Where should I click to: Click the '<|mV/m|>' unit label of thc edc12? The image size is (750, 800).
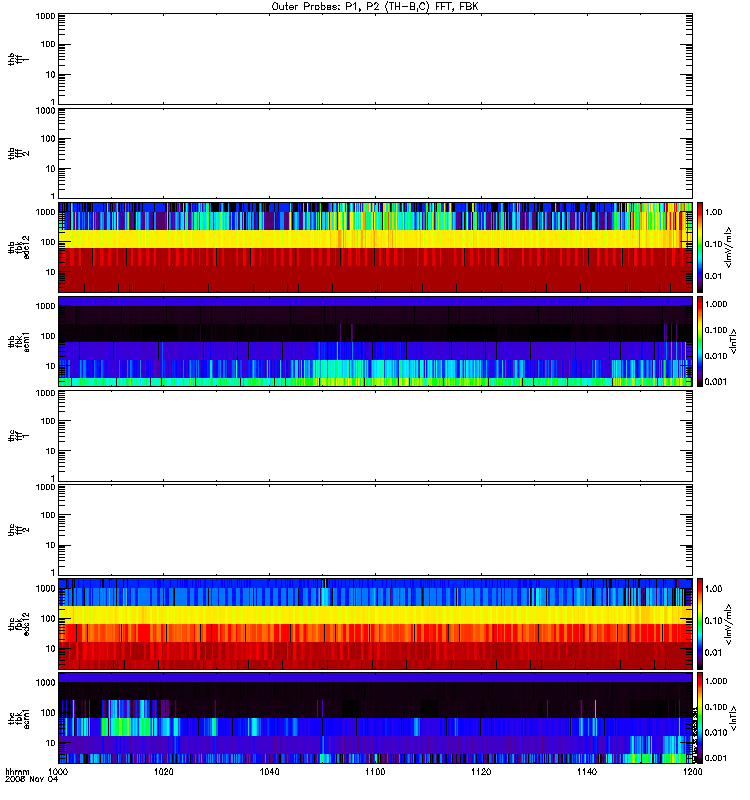tap(728, 623)
